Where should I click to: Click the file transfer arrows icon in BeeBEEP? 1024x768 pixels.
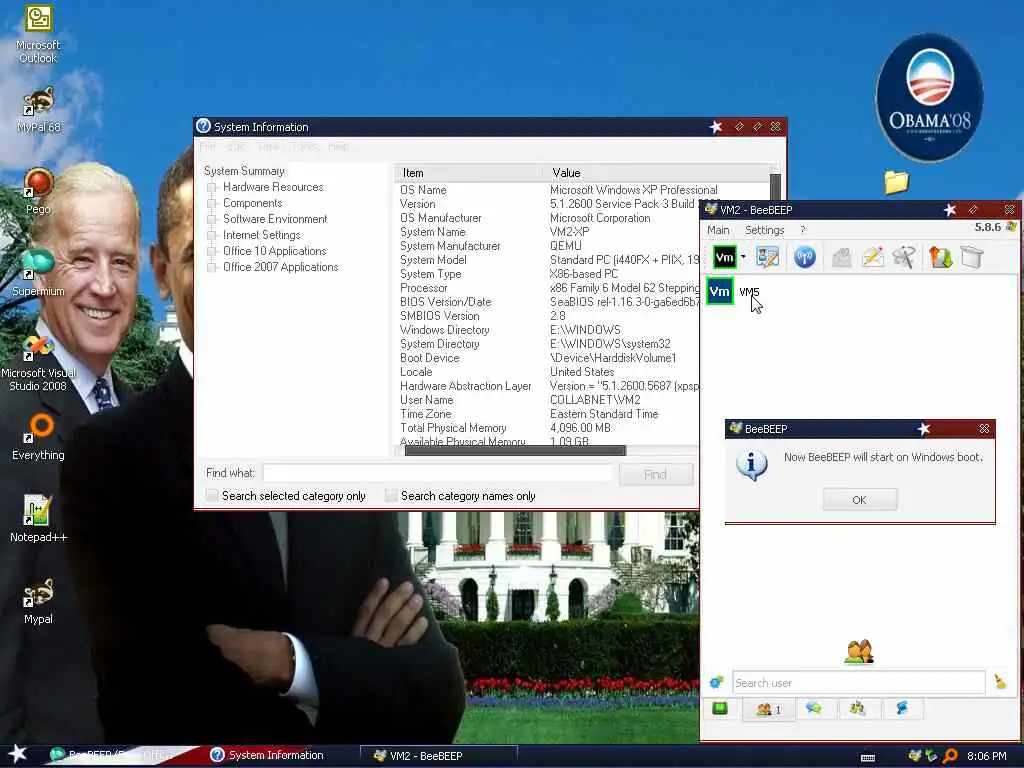(x=940, y=257)
